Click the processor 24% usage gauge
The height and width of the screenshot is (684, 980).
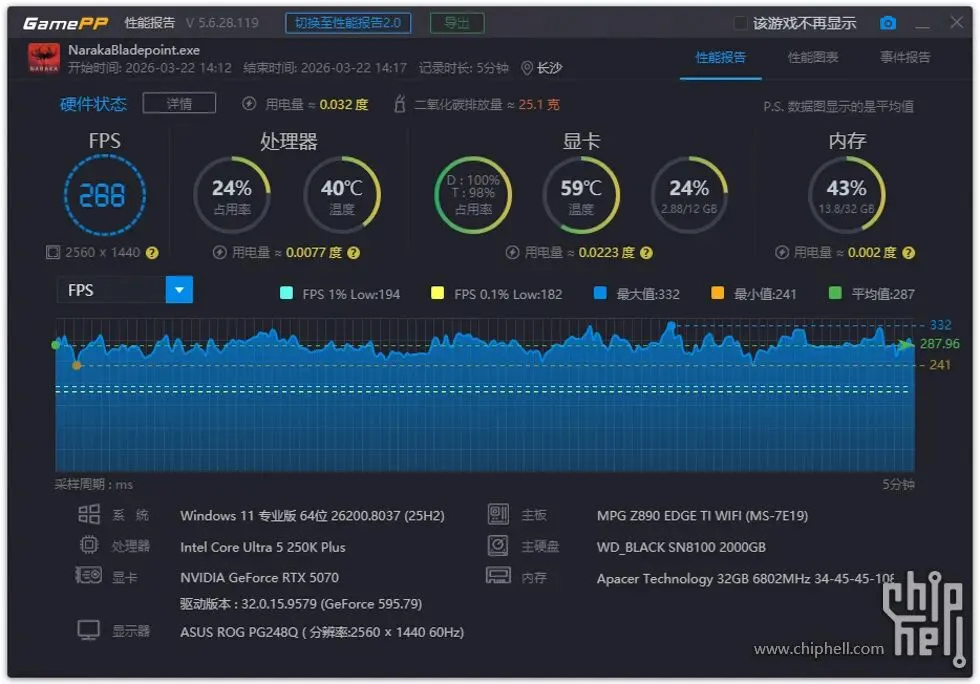click(x=232, y=195)
